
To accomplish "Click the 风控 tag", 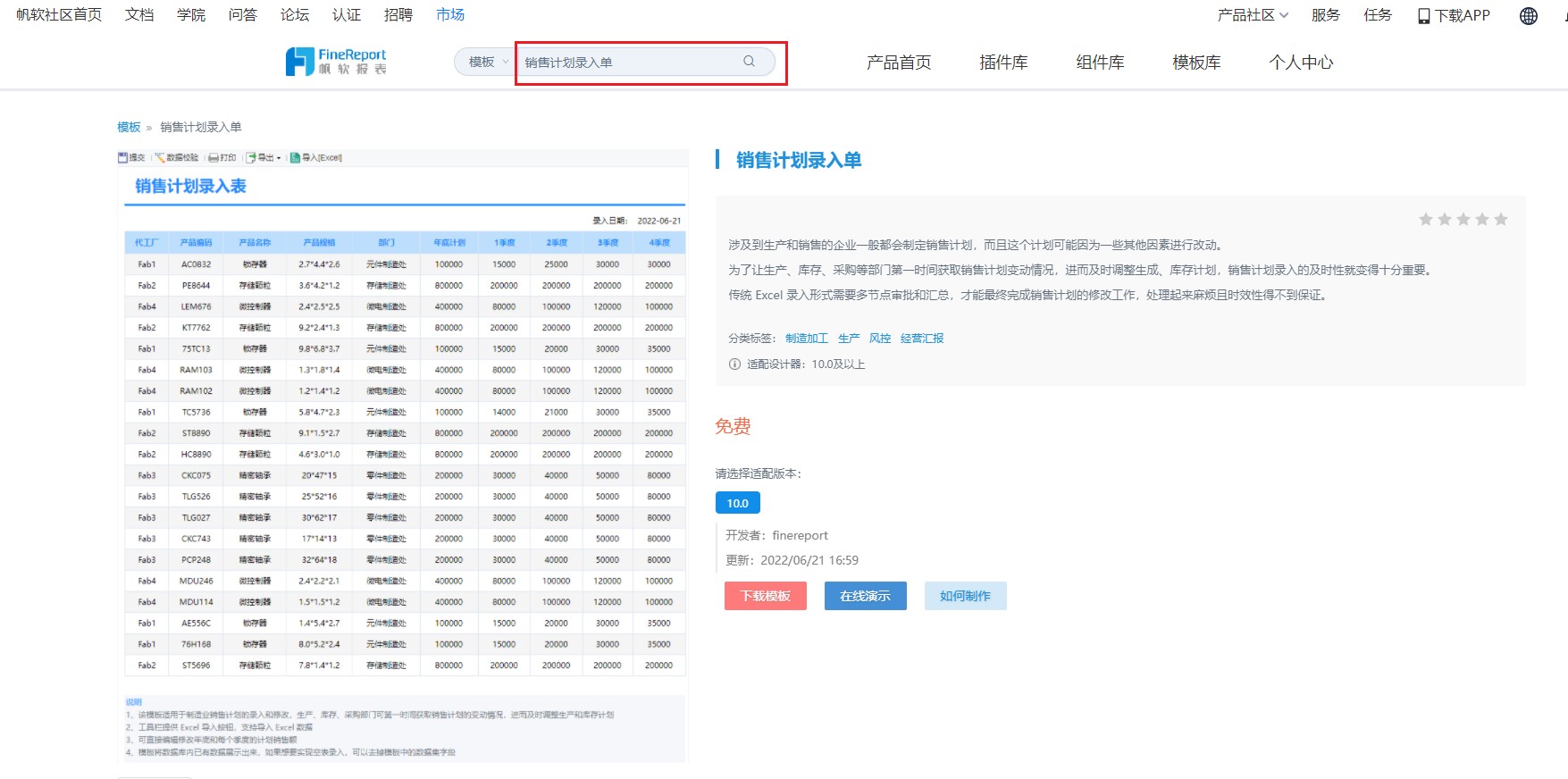I will pyautogui.click(x=880, y=338).
